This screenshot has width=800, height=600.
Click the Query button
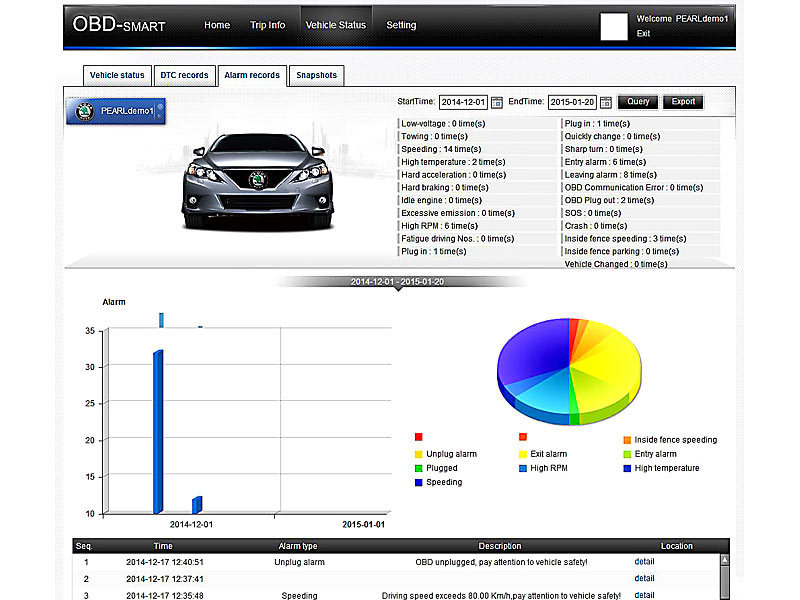point(638,102)
